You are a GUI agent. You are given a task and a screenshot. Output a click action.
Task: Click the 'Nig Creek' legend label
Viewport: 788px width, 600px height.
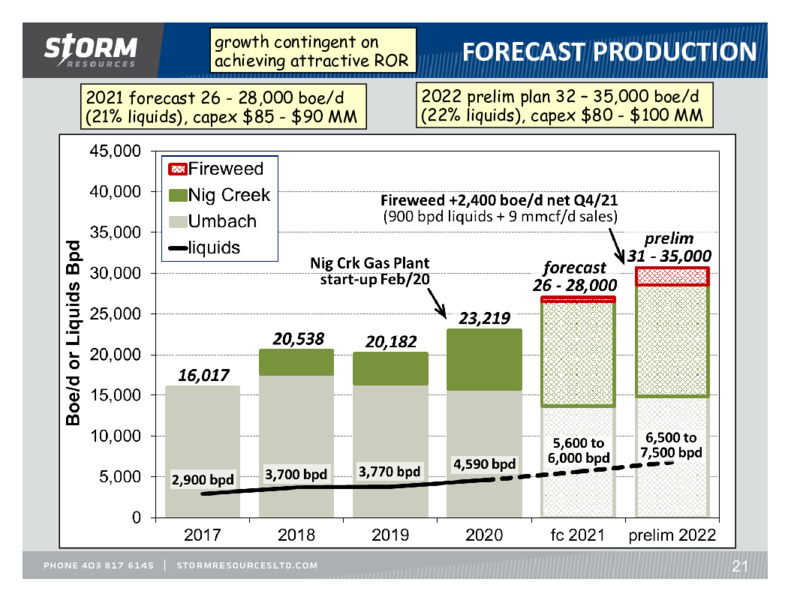click(229, 195)
